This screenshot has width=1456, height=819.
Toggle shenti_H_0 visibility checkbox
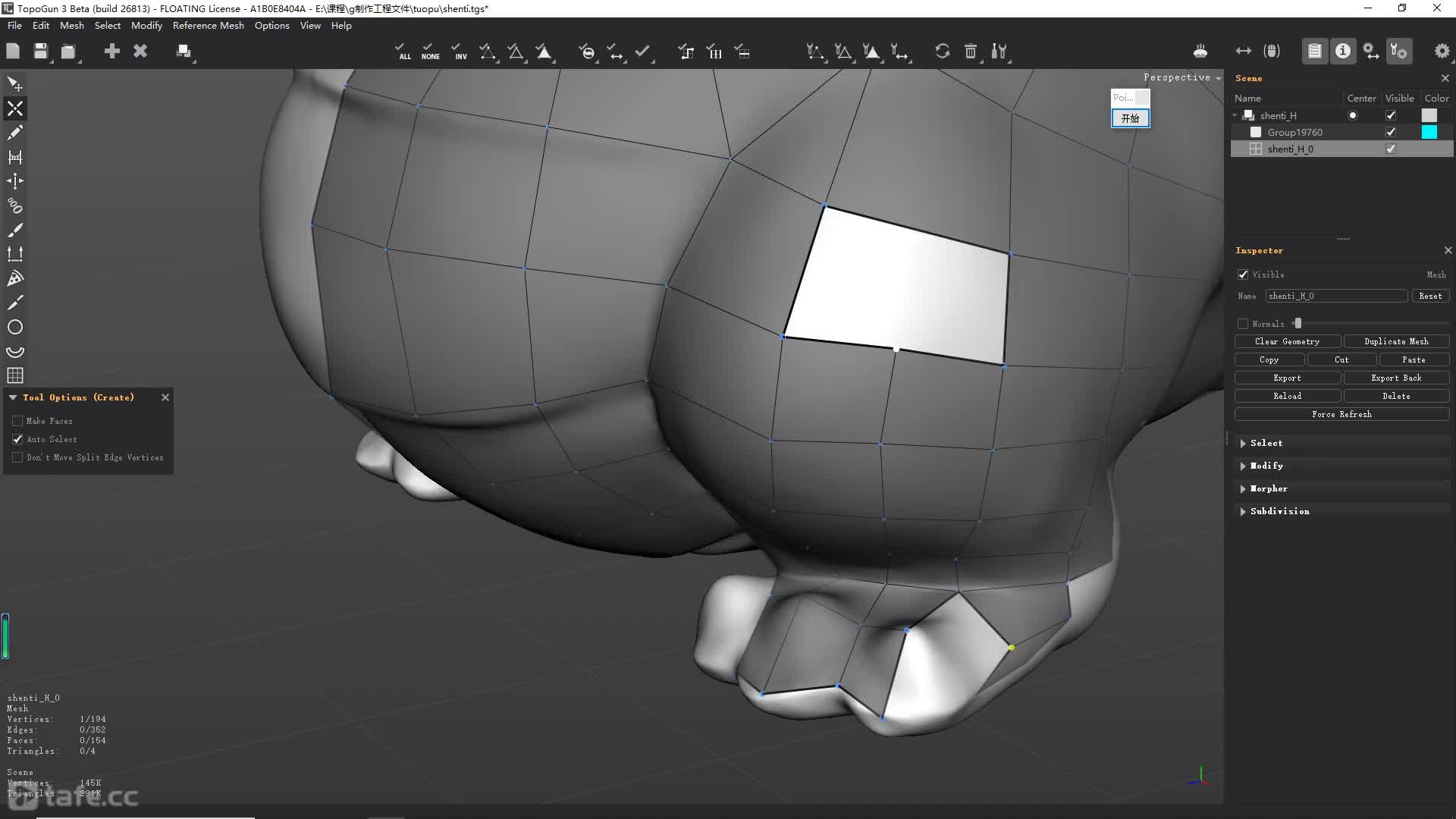(x=1391, y=149)
